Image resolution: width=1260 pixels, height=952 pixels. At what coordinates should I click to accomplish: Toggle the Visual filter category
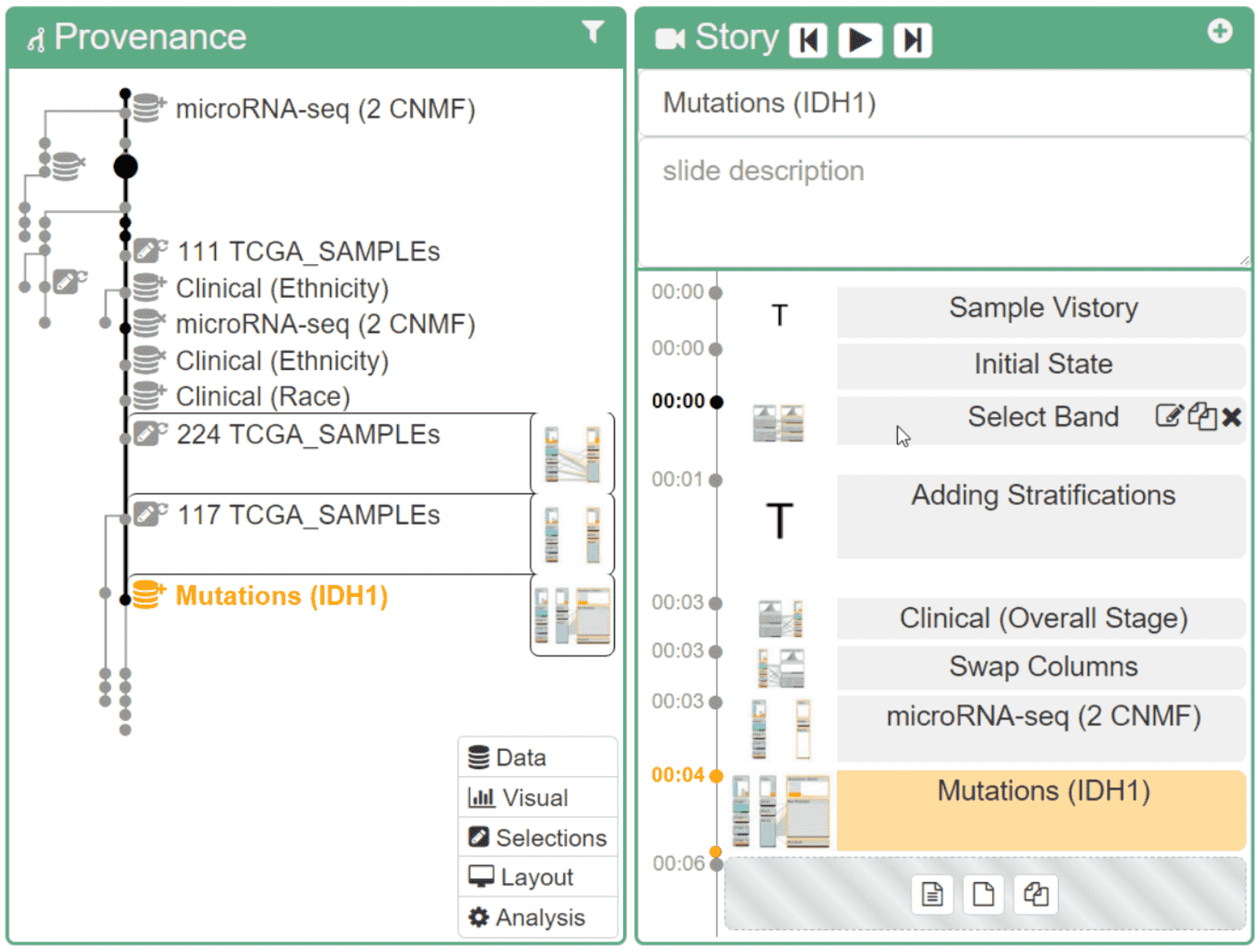coord(538,797)
